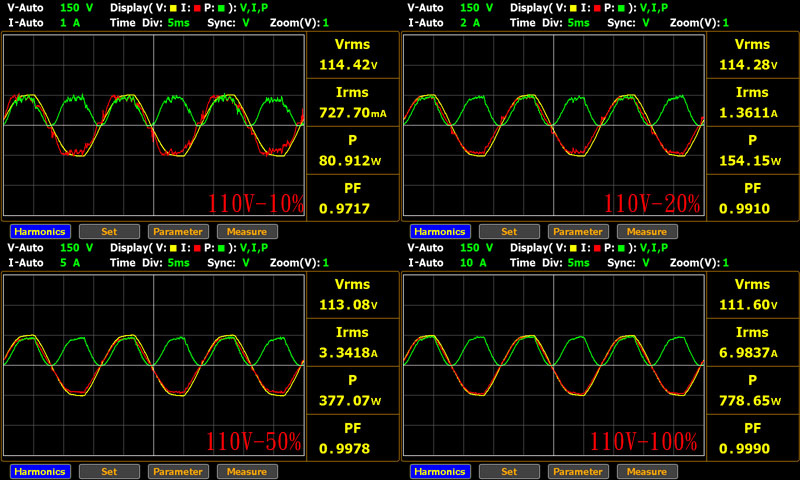Click red I swatch in the 1 A screen header
This screenshot has width=800, height=480.
click(197, 8)
